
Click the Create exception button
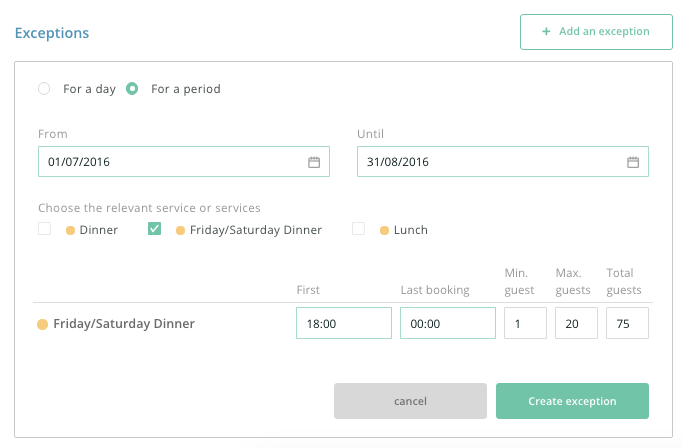(x=572, y=401)
